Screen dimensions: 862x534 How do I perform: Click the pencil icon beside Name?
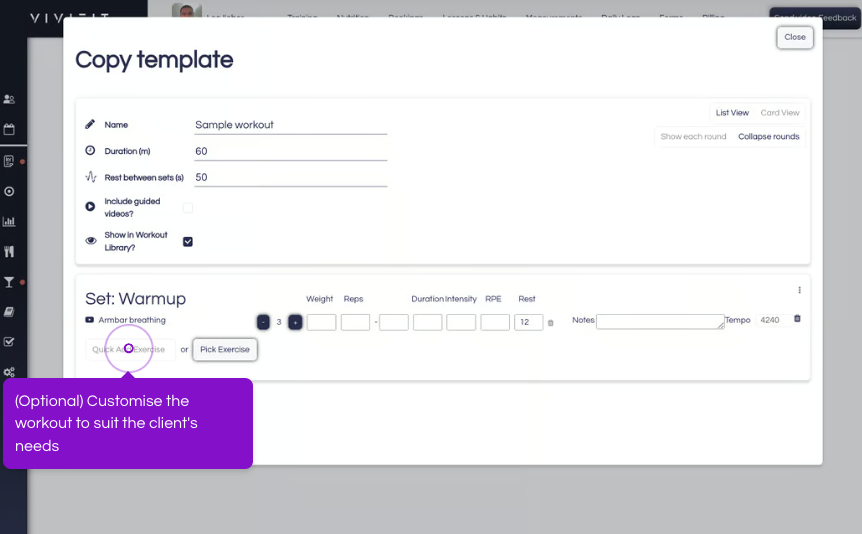pyautogui.click(x=90, y=124)
